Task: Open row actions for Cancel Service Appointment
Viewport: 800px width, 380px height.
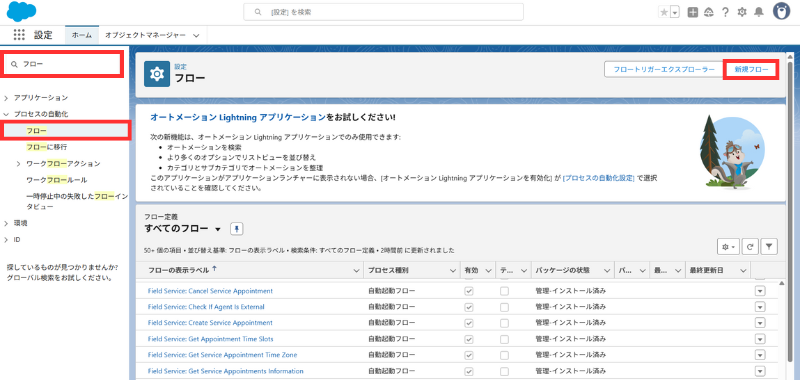Action: (x=760, y=291)
